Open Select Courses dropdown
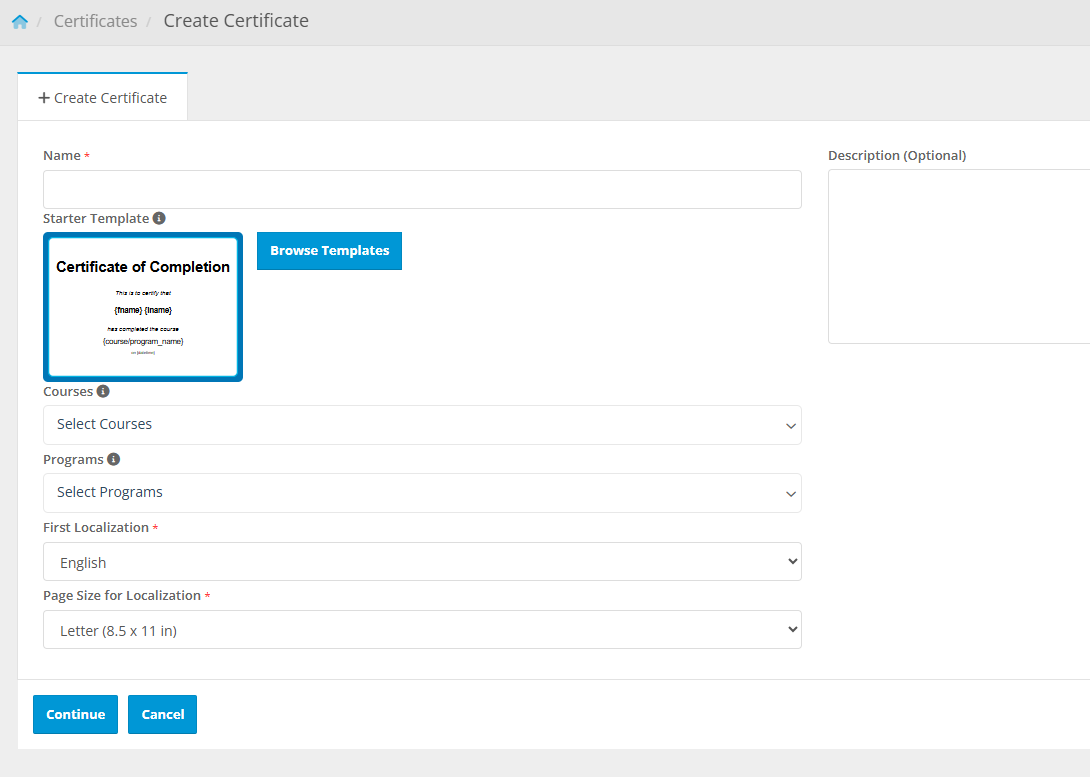Screen dimensions: 1090x777 click(422, 425)
